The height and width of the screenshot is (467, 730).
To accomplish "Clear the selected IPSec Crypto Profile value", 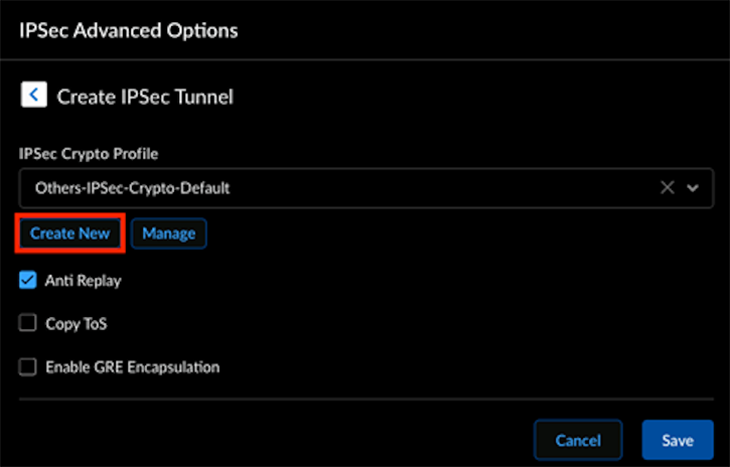I will [667, 187].
